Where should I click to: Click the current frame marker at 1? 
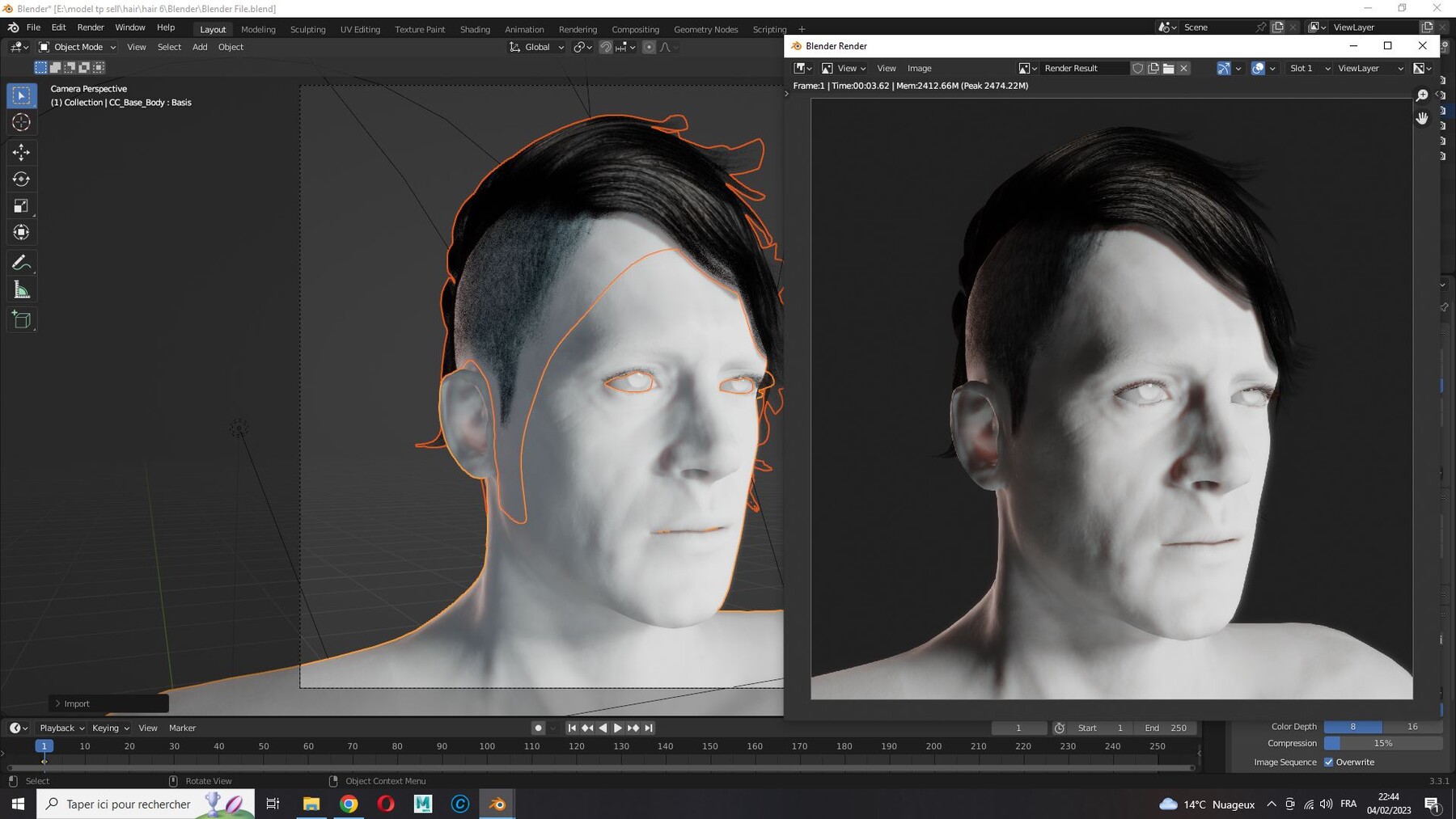[x=44, y=746]
